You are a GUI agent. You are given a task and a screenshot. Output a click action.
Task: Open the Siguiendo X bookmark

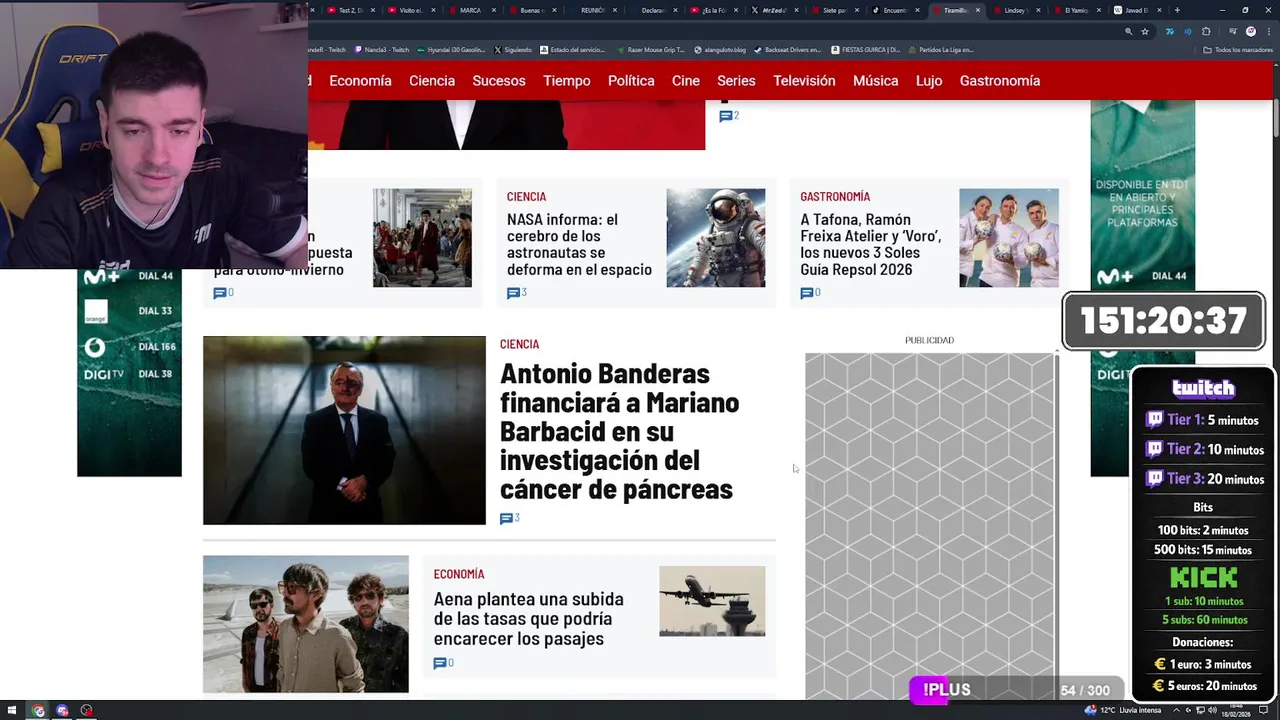tap(513, 49)
